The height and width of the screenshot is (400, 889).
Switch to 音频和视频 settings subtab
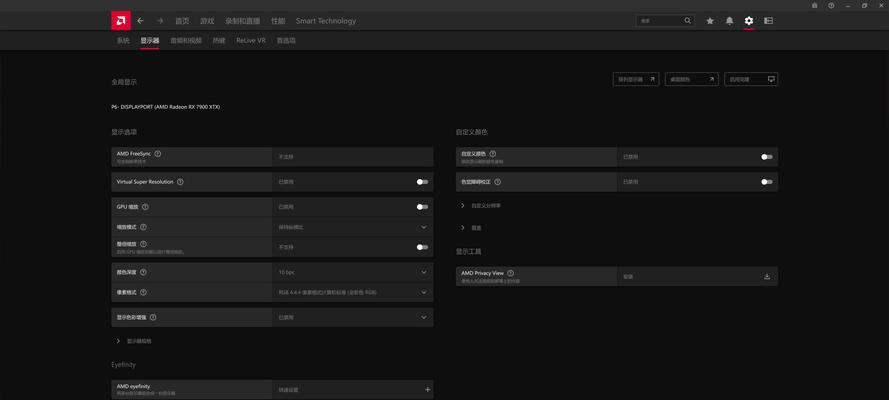(x=186, y=41)
